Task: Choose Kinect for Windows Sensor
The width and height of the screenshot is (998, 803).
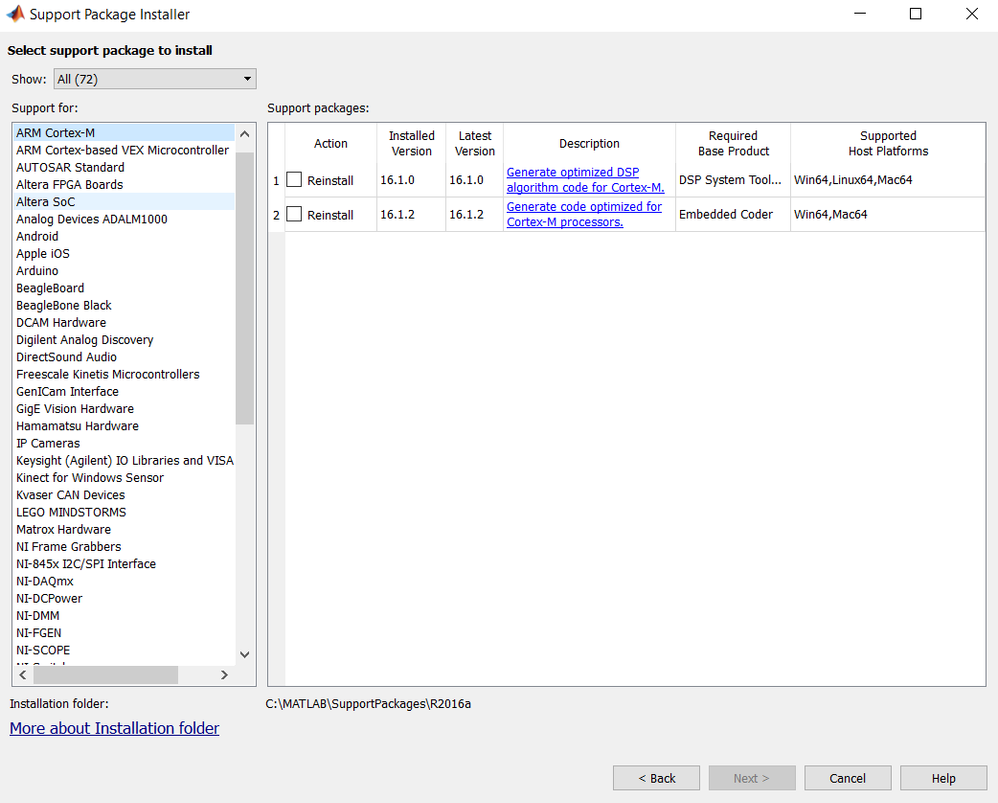Action: pyautogui.click(x=124, y=477)
